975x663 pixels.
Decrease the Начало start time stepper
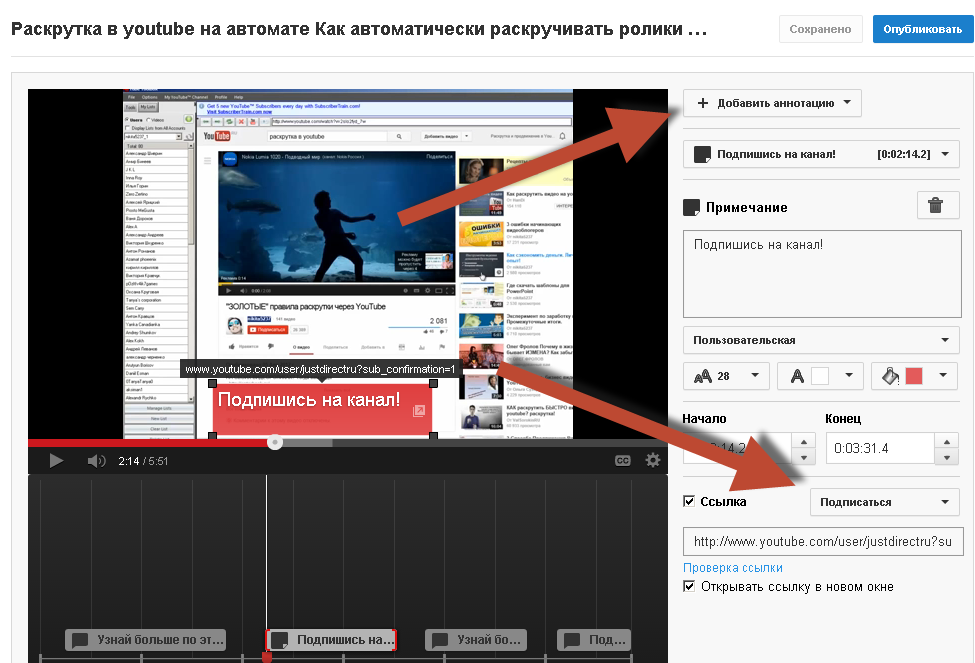pyautogui.click(x=804, y=457)
